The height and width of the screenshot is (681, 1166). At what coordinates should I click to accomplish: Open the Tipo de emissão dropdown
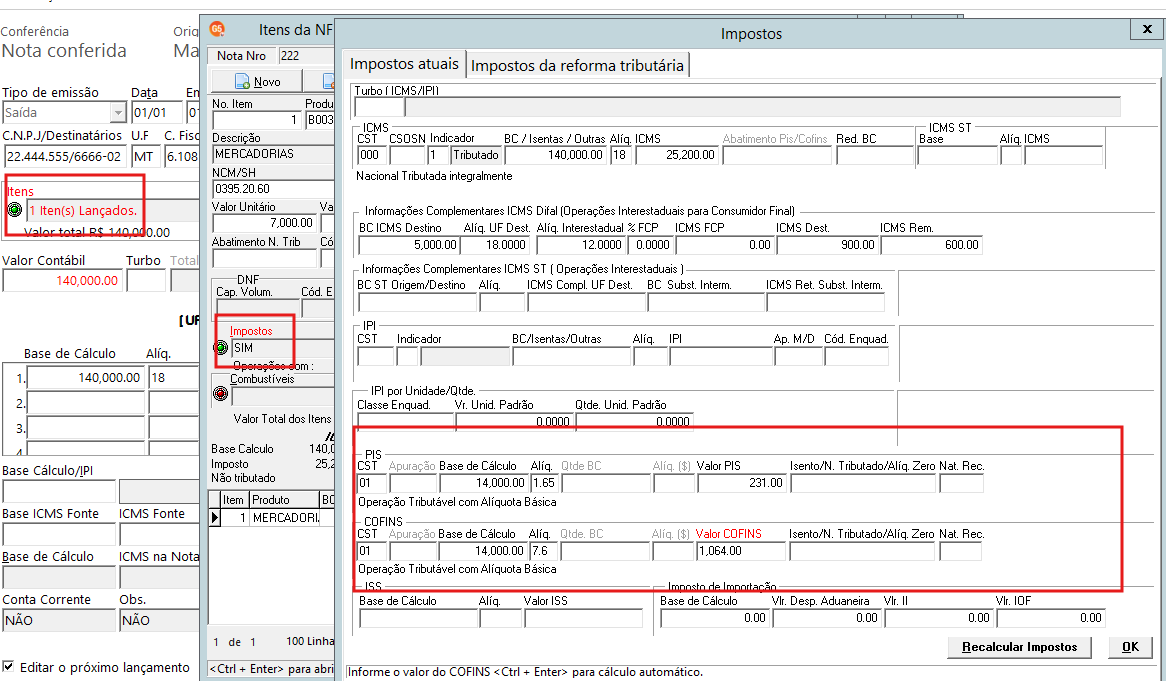tap(117, 113)
